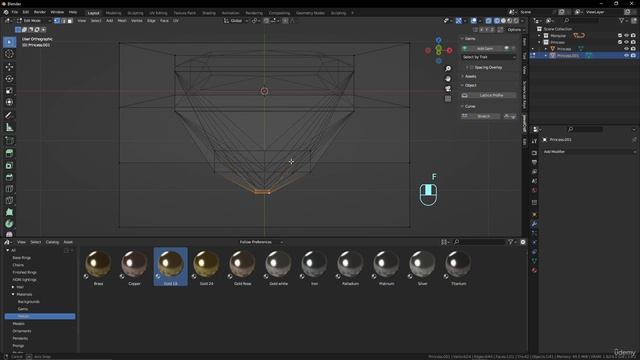Select the Platinum material asset
Screen dimensions: 640x360
(386, 267)
